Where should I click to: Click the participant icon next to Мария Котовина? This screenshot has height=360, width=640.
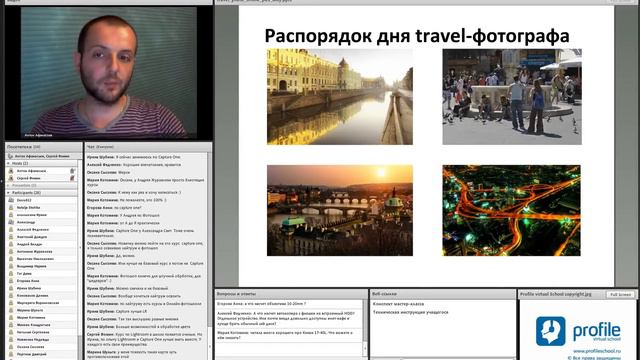click(11, 318)
